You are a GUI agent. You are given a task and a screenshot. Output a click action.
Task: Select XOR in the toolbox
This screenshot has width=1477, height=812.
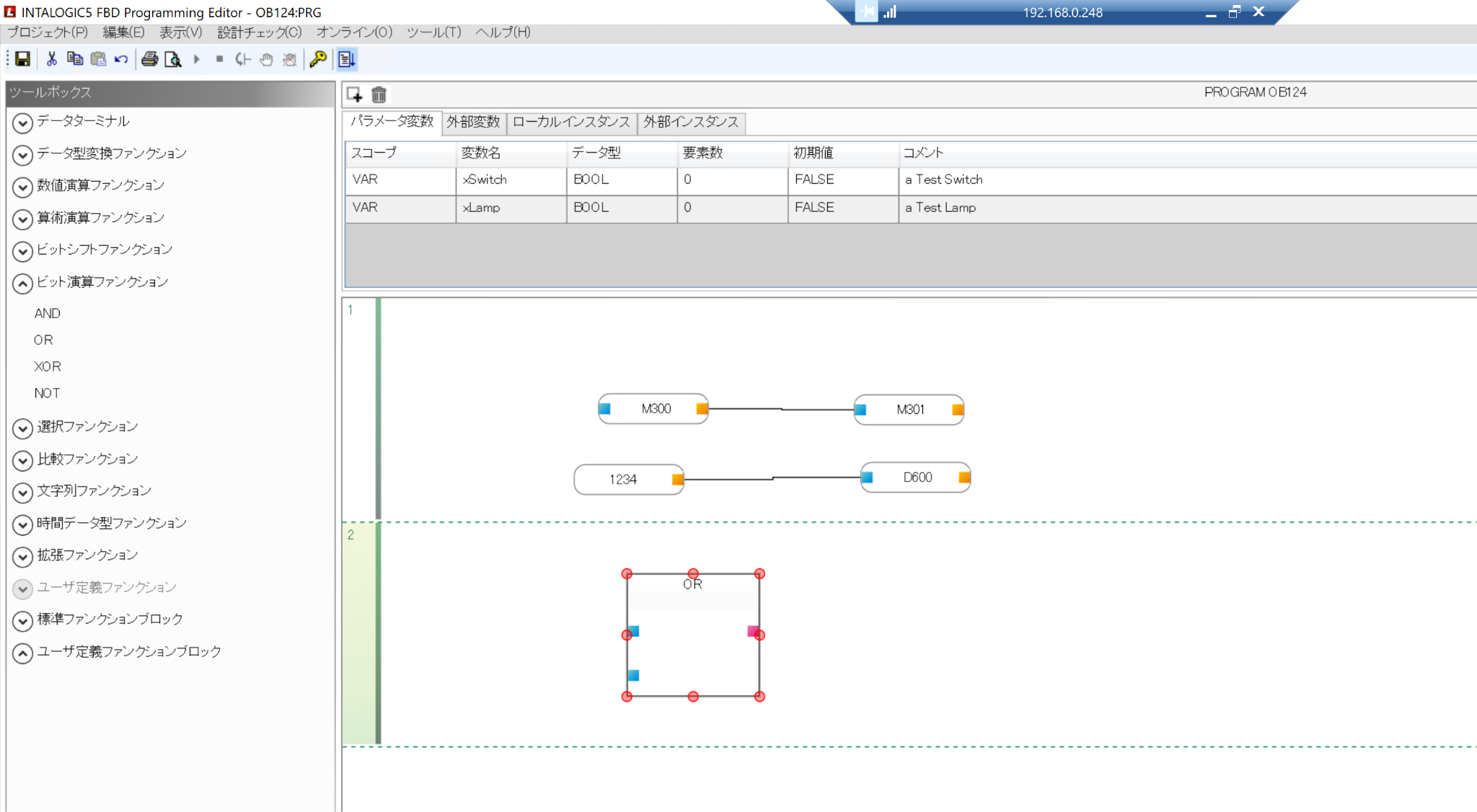click(48, 366)
